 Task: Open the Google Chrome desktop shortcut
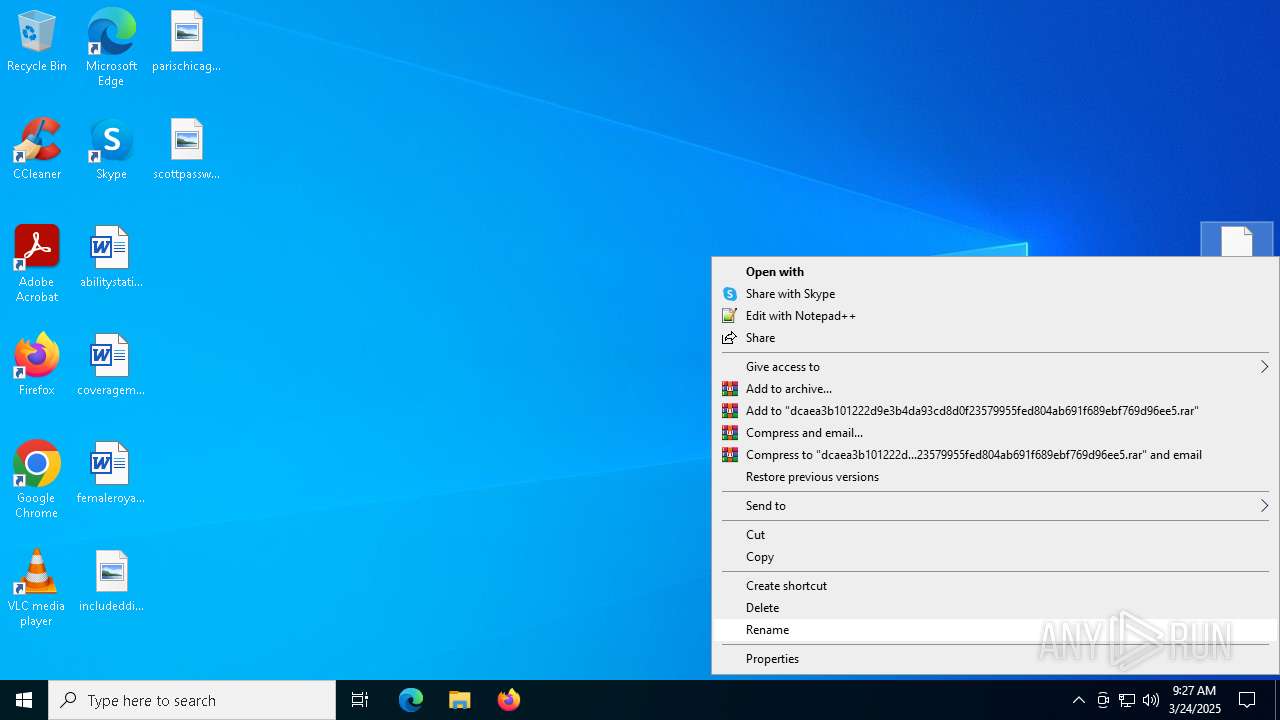point(37,480)
